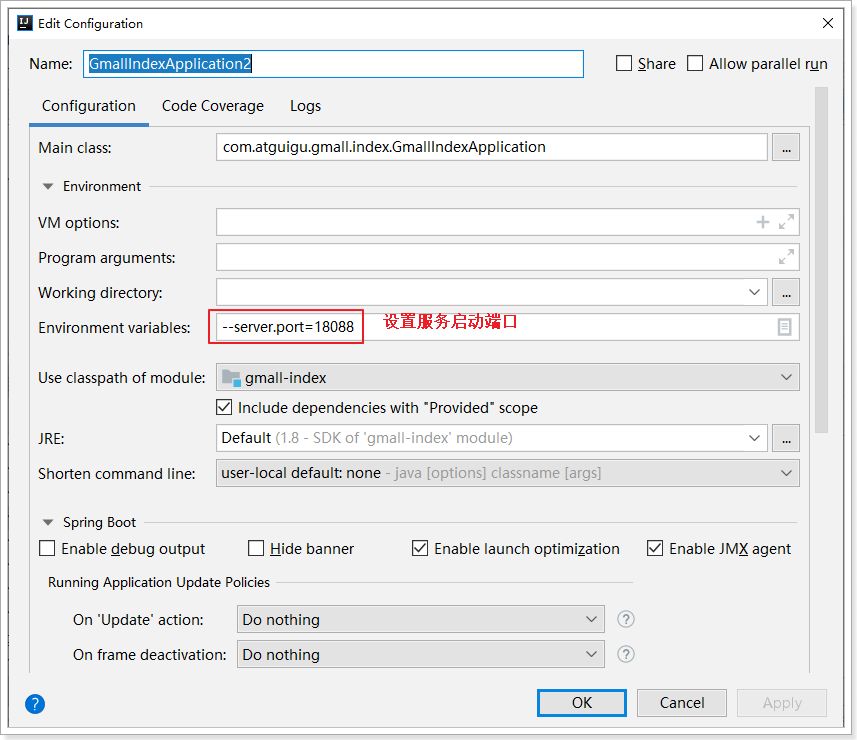The image size is (857, 740).
Task: Disable Enable launch optimization checkbox
Action: tap(420, 548)
